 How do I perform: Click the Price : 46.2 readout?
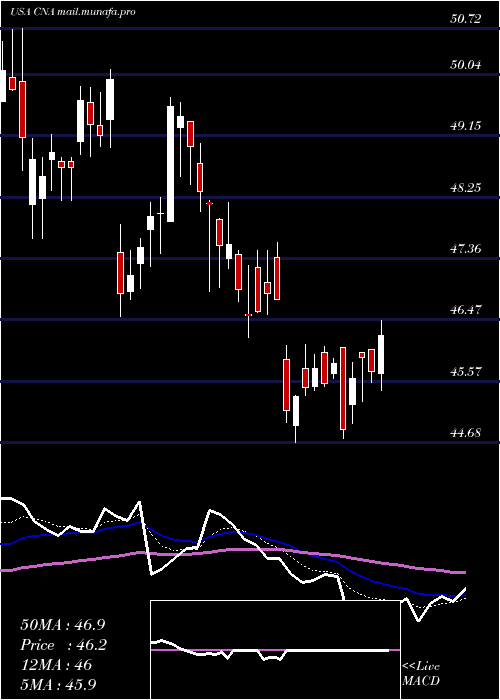63,645
